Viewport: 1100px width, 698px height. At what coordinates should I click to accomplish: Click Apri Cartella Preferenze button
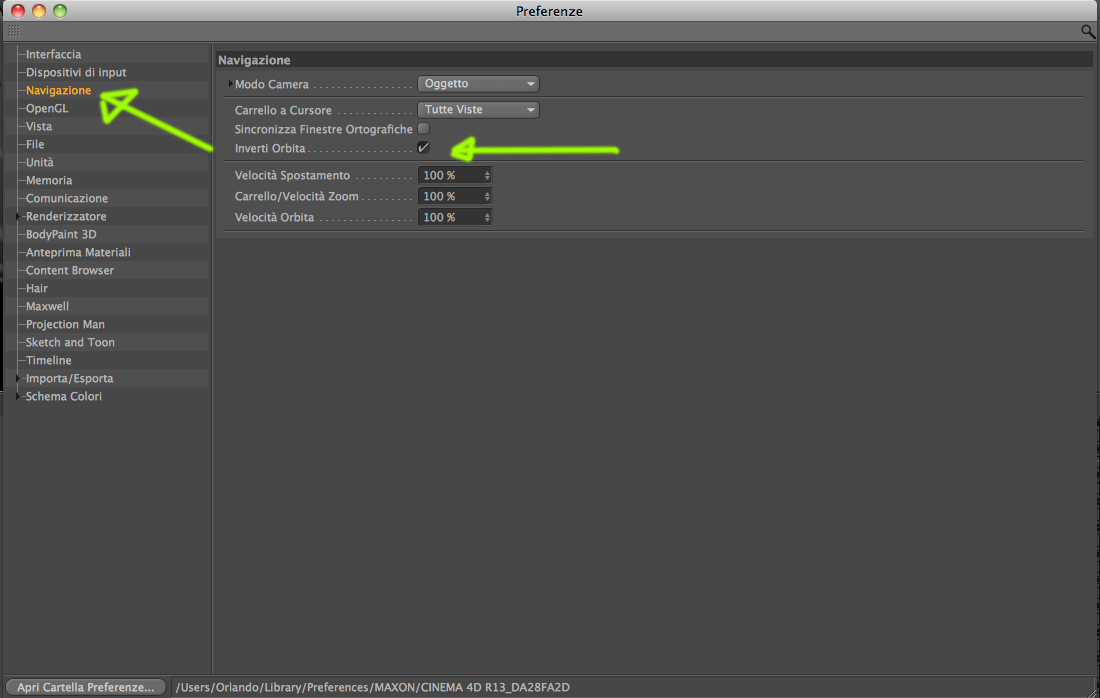[86, 687]
